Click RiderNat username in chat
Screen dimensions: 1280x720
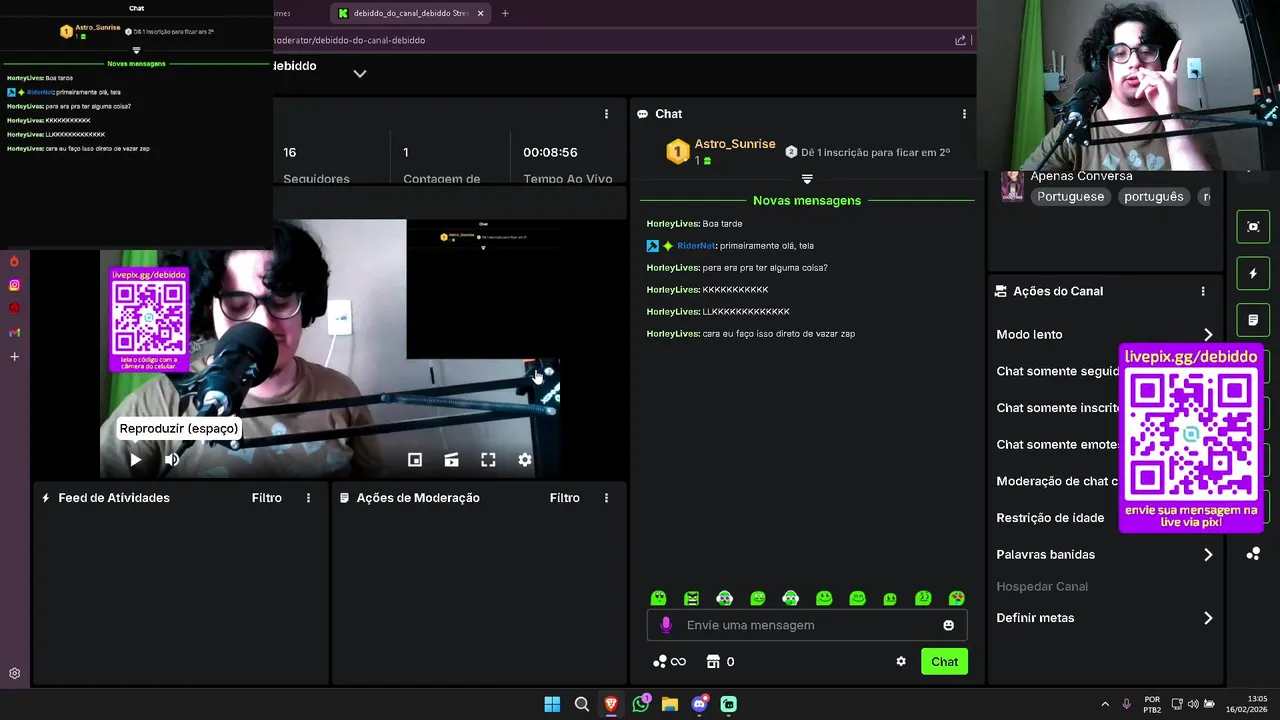tap(696, 246)
